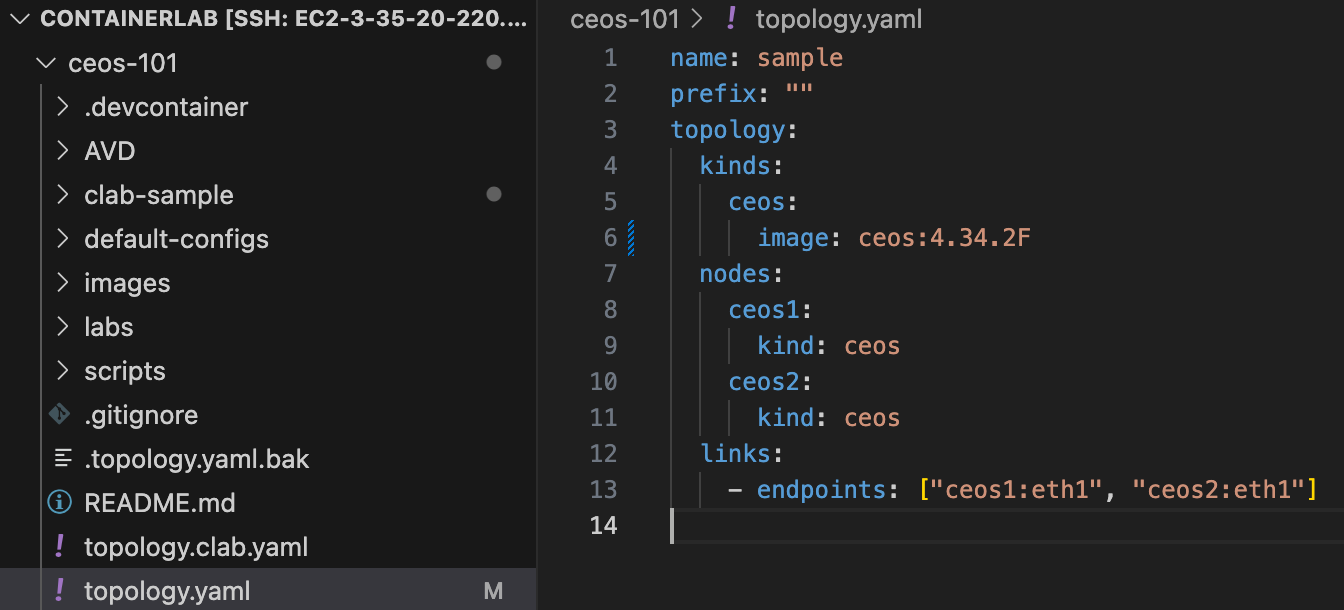
Task: Click the change marker in gutter at line 6
Action: 631,238
